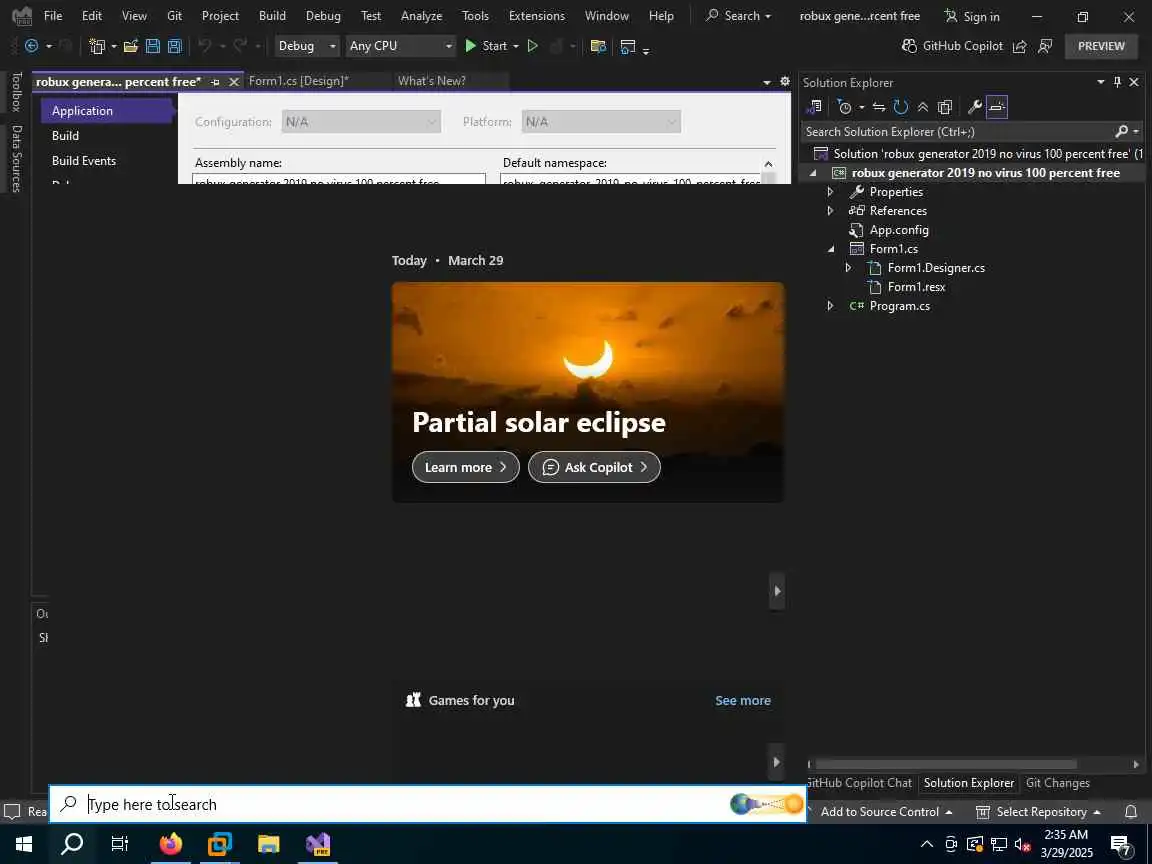Viewport: 1152px width, 864px height.
Task: Click the PREVIEW button
Action: [x=1101, y=46]
